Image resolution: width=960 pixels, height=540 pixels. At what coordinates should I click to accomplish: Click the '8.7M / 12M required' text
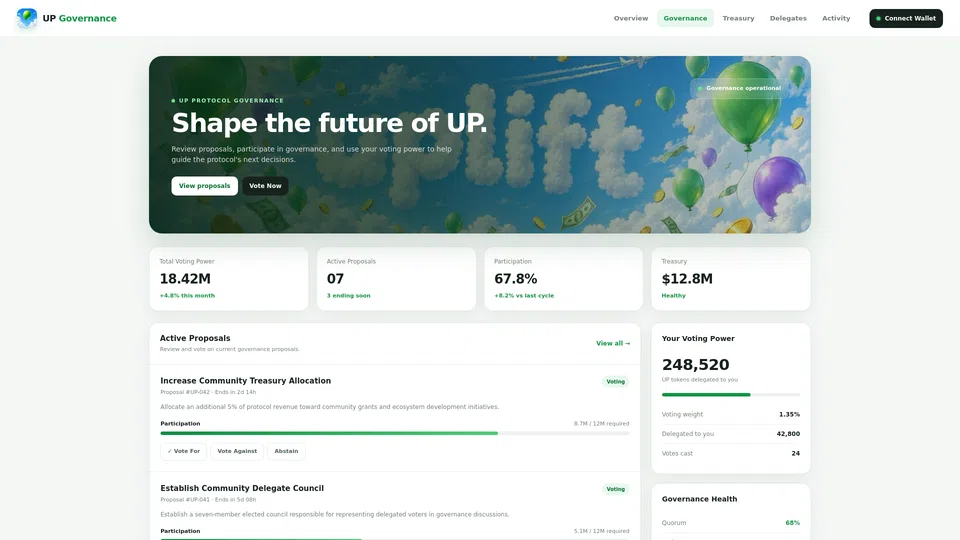click(x=601, y=424)
